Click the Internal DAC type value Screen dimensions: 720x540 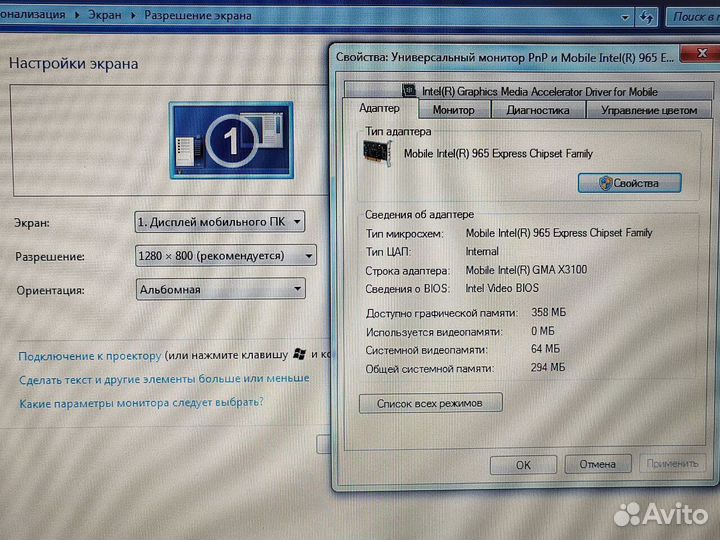click(482, 251)
